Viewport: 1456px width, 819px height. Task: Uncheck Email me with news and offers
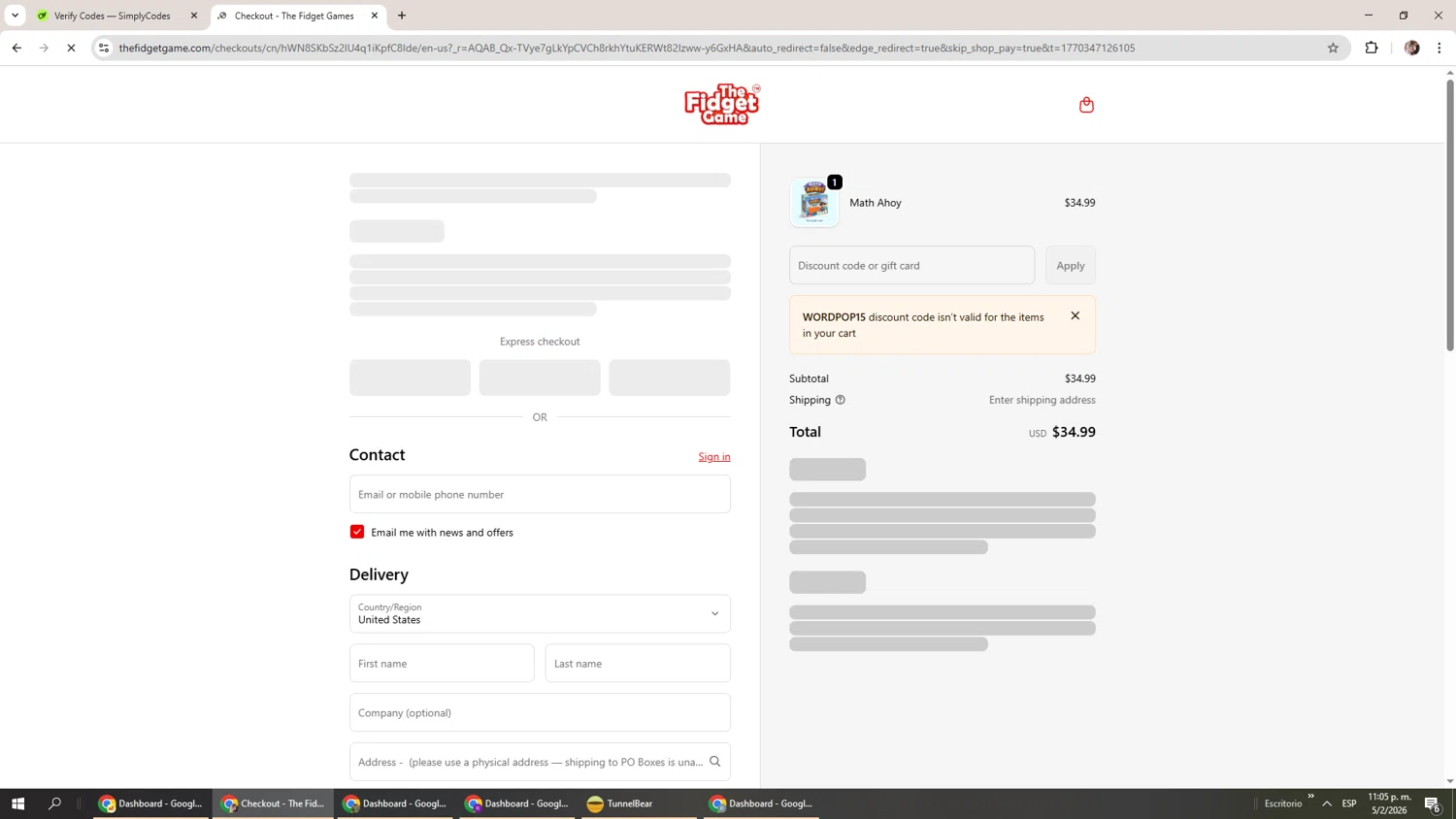click(357, 532)
